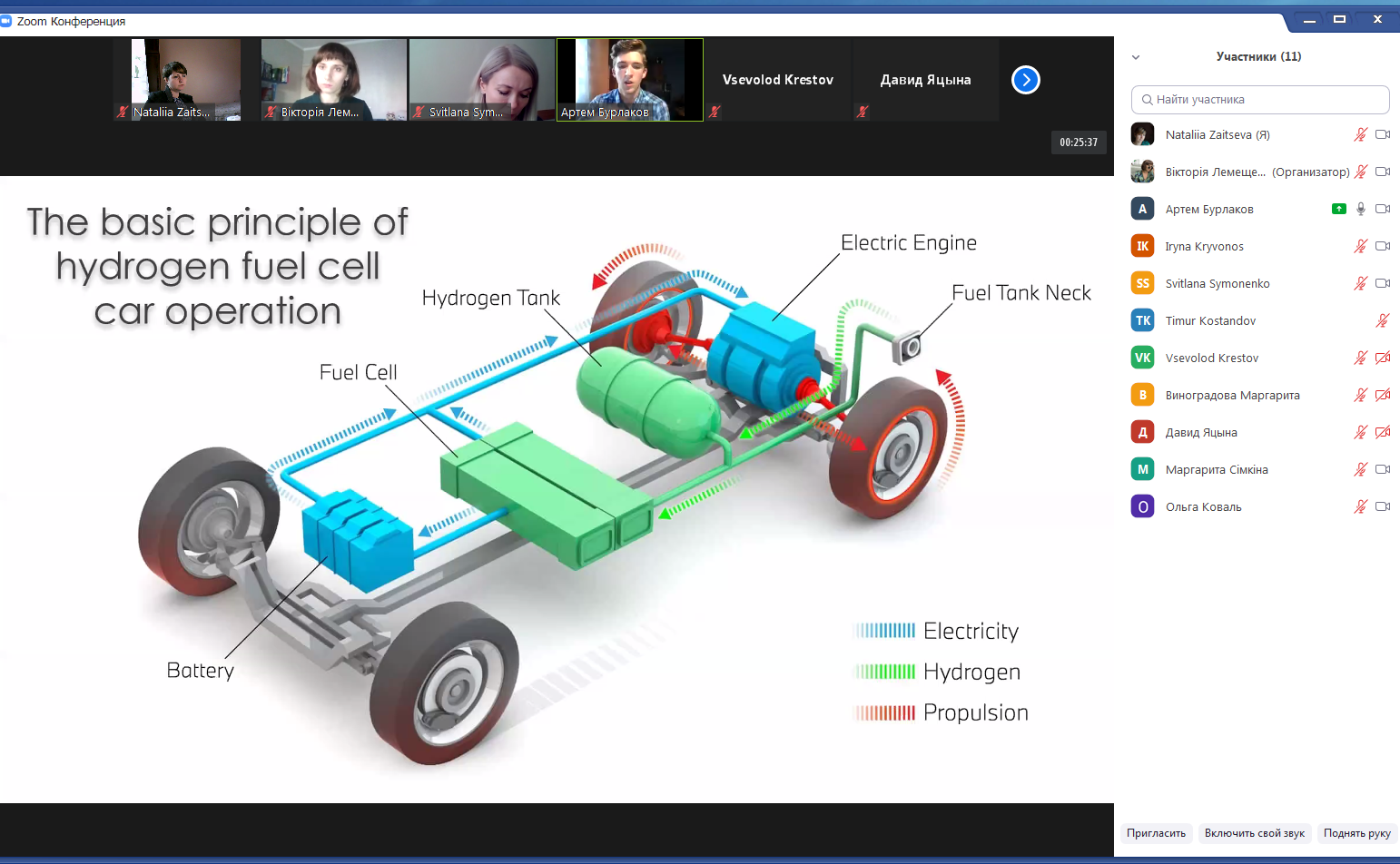The height and width of the screenshot is (864, 1400).
Task: Click the purple 'O' avatar of Ольга Коваль
Action: click(1142, 506)
